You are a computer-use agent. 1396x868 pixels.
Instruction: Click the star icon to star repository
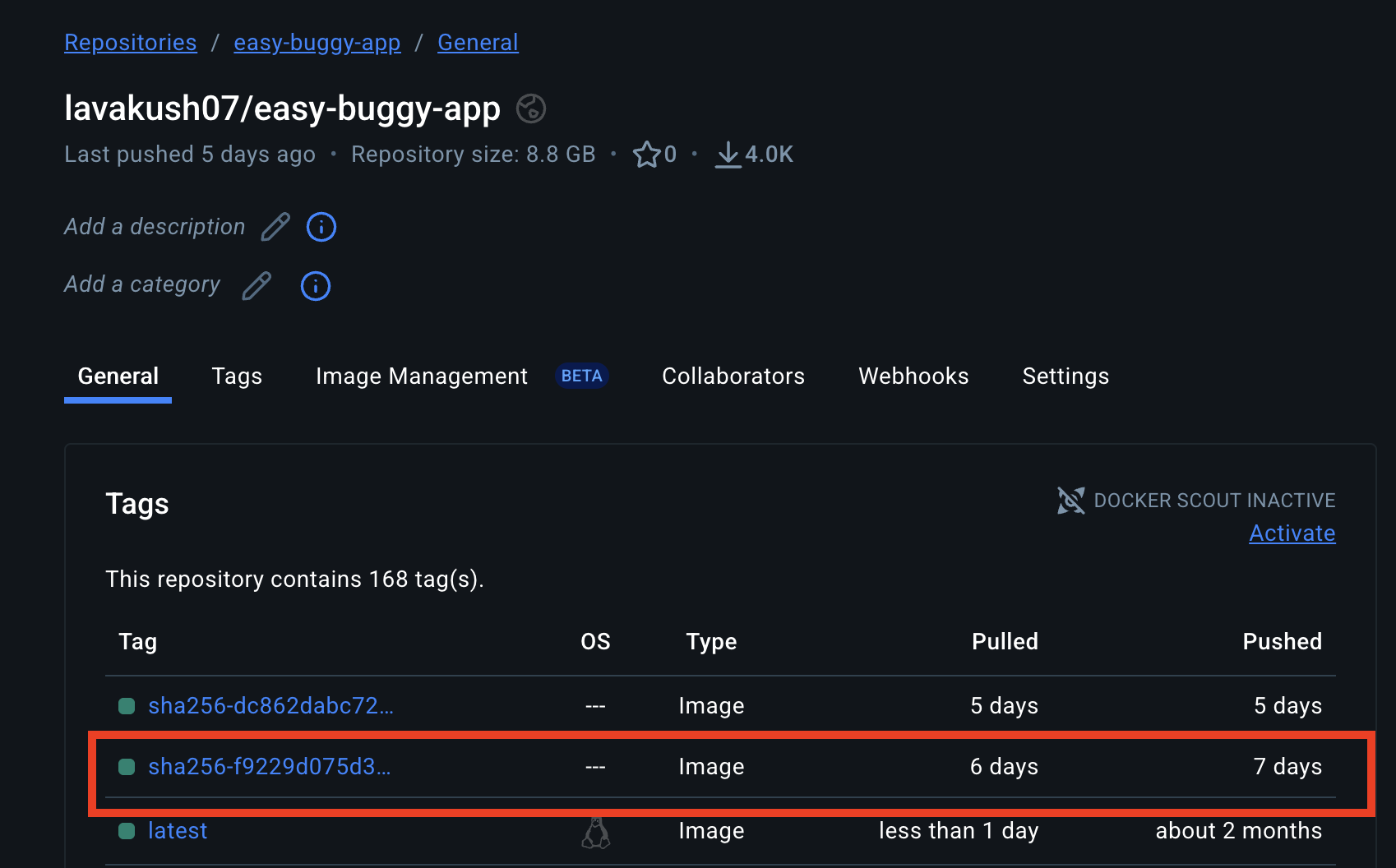pos(647,155)
